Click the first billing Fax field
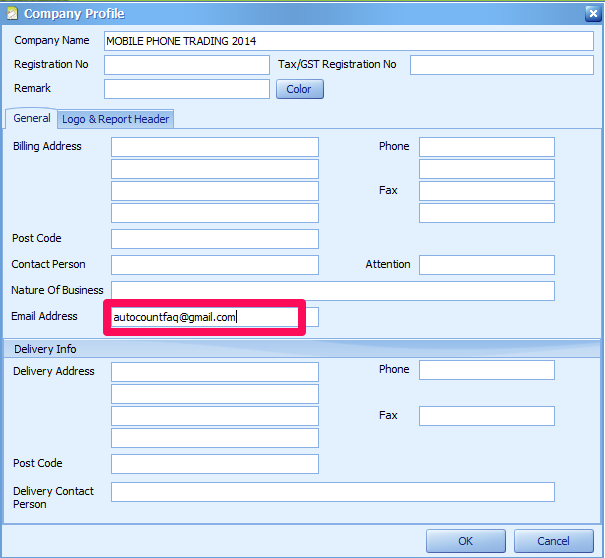The width and height of the screenshot is (605, 558). click(487, 191)
